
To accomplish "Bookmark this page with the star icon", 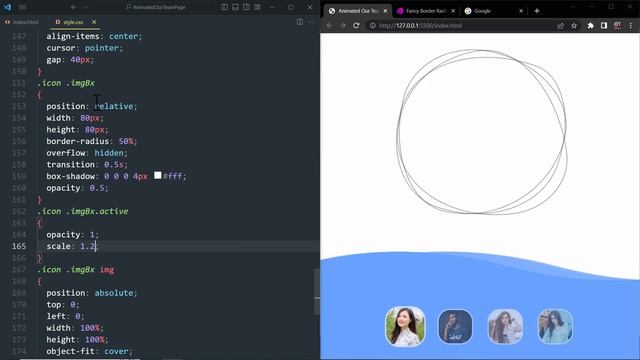I will click(x=574, y=25).
